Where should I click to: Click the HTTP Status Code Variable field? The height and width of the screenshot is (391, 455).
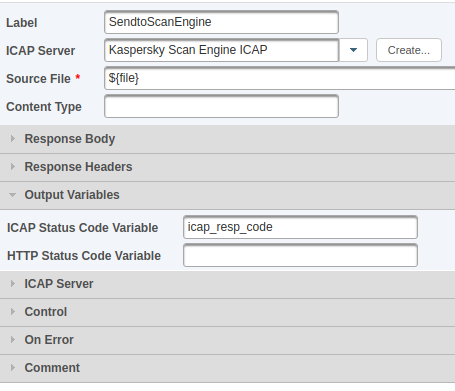coord(300,255)
